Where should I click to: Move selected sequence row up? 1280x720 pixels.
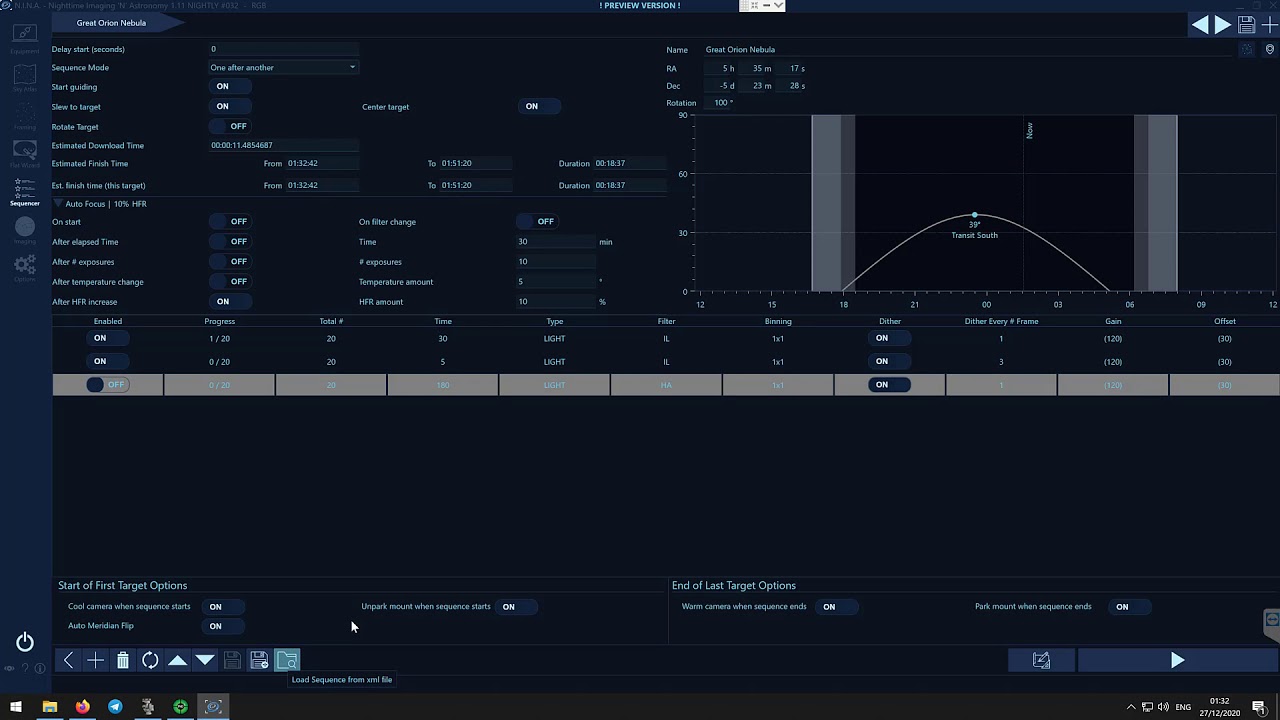177,660
